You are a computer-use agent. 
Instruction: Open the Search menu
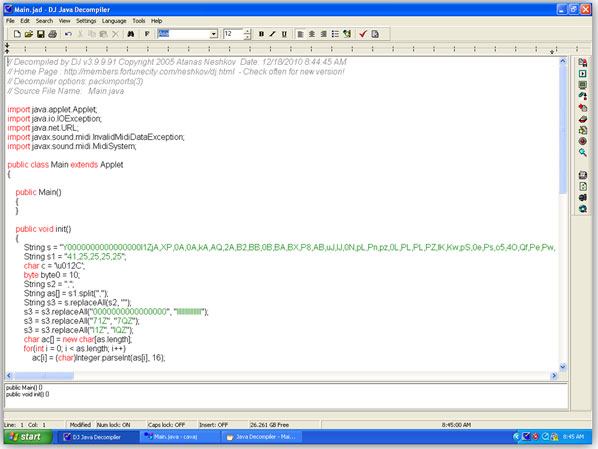(44, 21)
